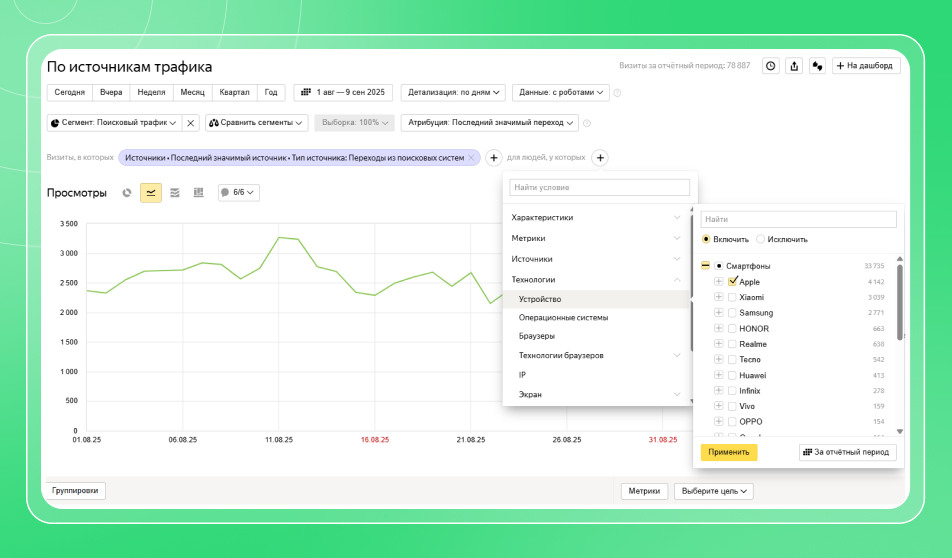Switch to column chart view
Screen dimensions: 952x558
tap(199, 192)
